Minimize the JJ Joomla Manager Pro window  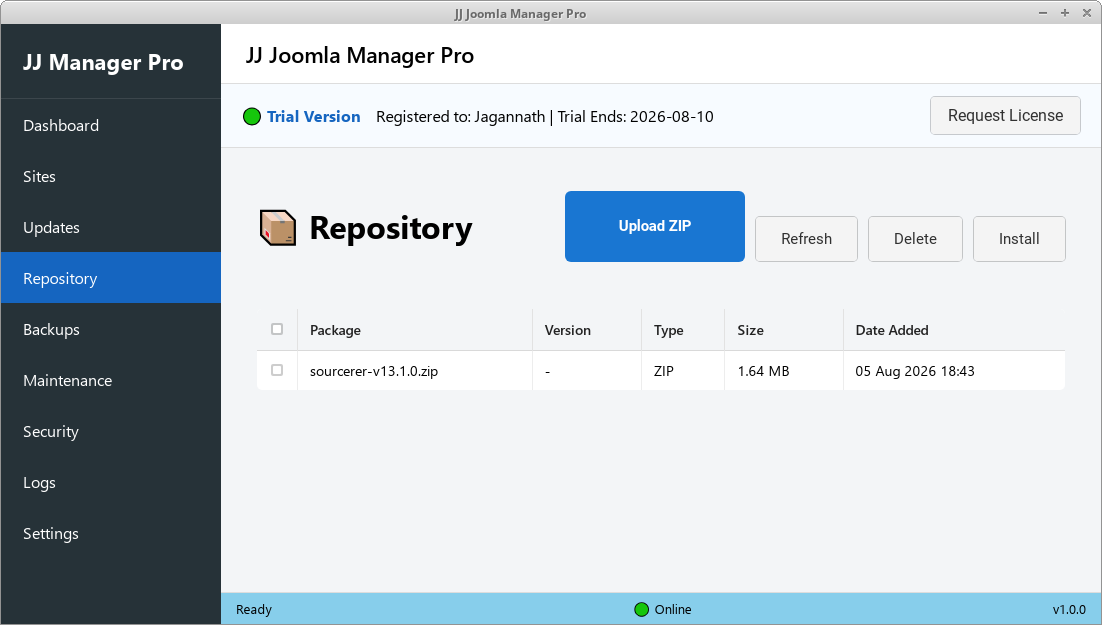pos(1043,13)
